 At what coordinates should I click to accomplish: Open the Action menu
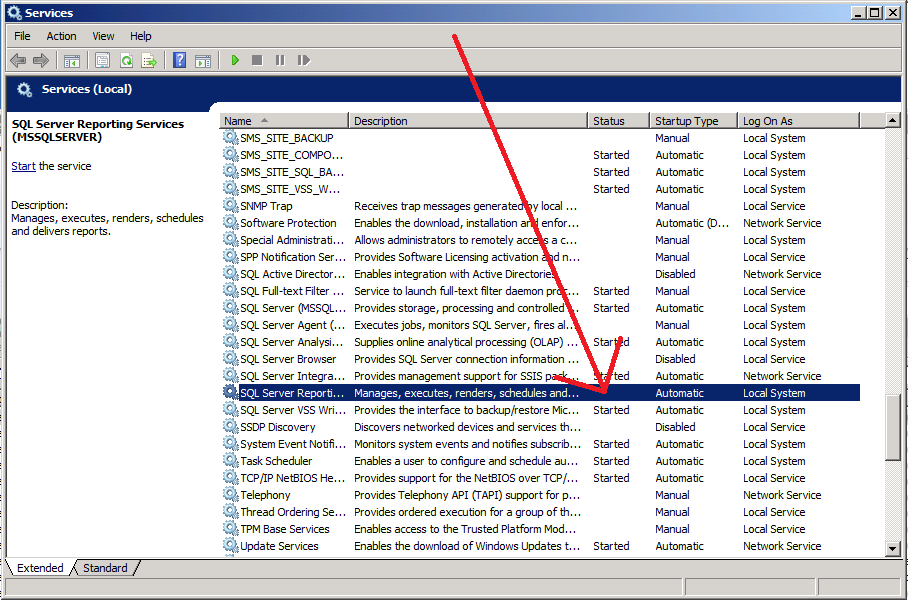point(61,36)
